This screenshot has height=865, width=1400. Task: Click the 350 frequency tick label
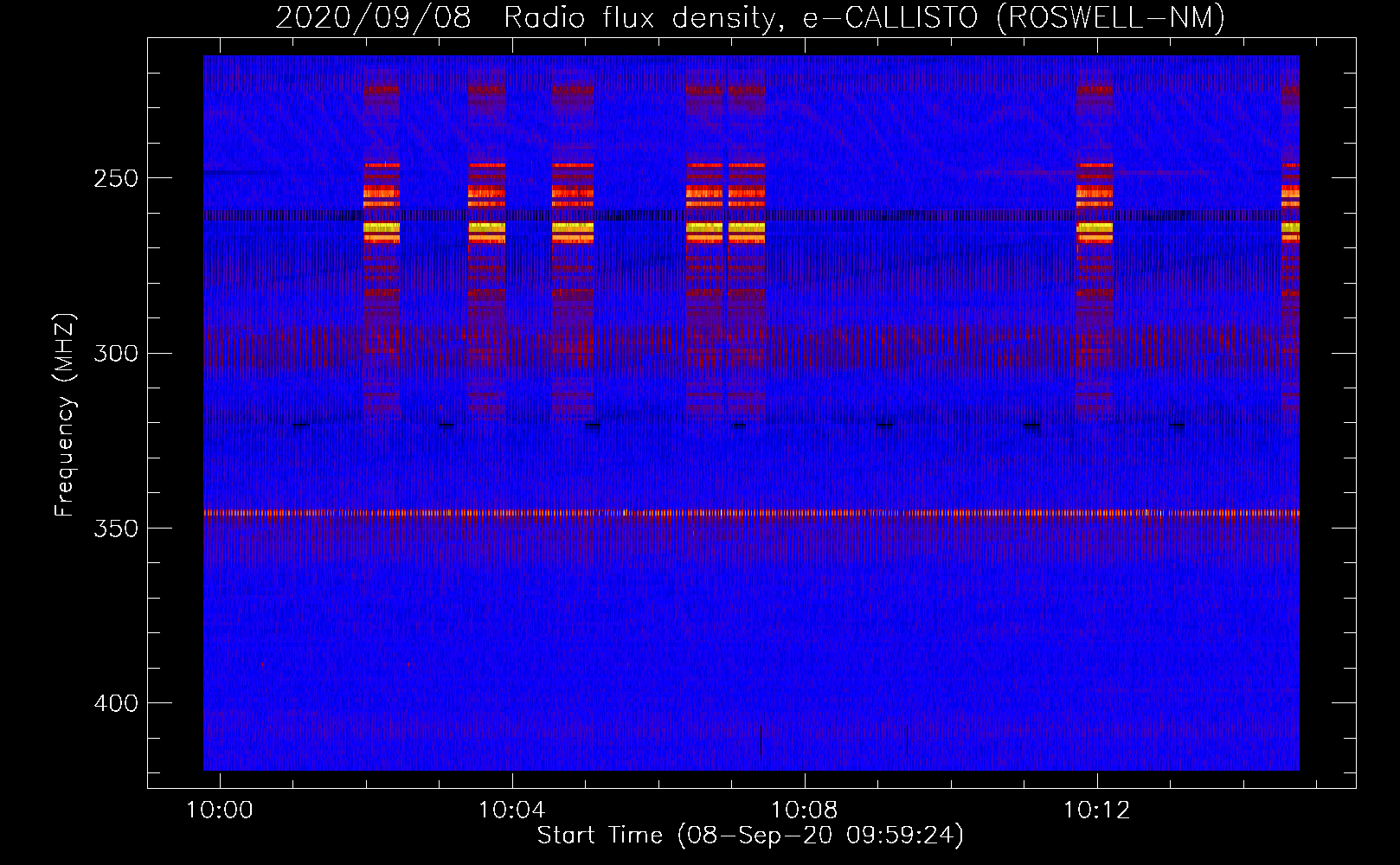point(116,529)
